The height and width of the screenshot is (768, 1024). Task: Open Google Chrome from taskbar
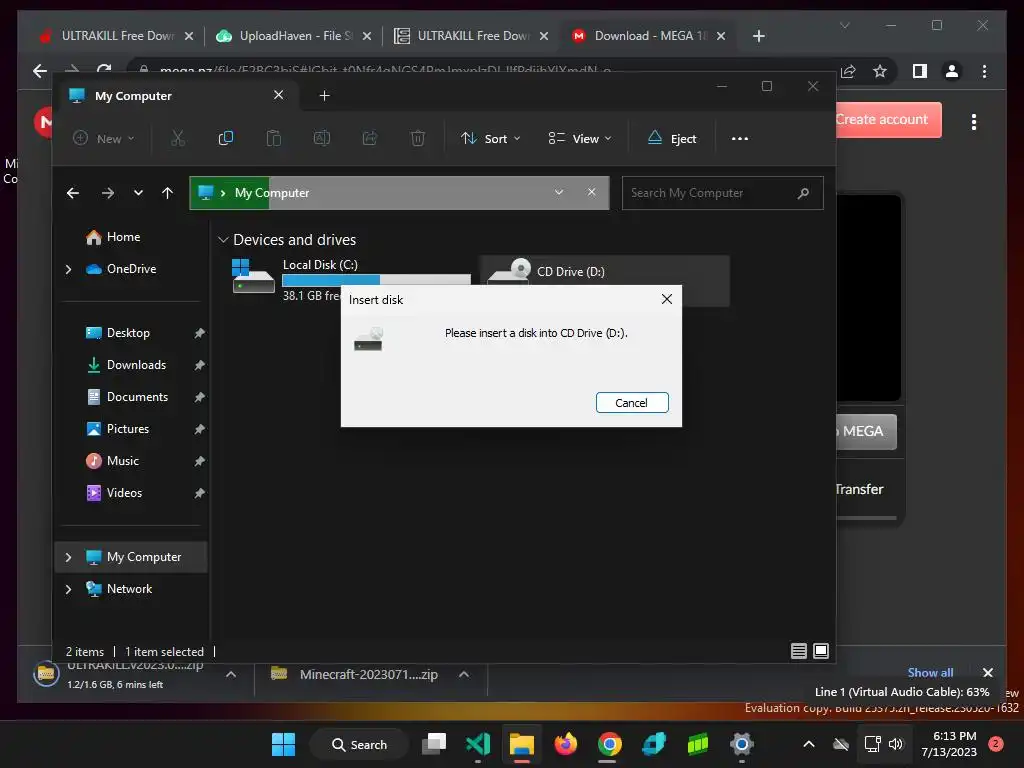(609, 744)
